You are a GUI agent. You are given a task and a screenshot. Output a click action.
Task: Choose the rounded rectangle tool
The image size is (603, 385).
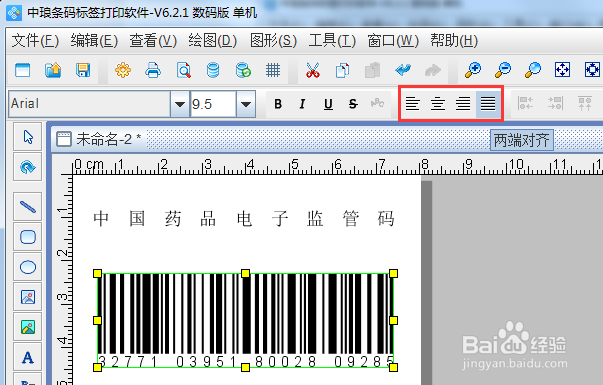[x=28, y=237]
